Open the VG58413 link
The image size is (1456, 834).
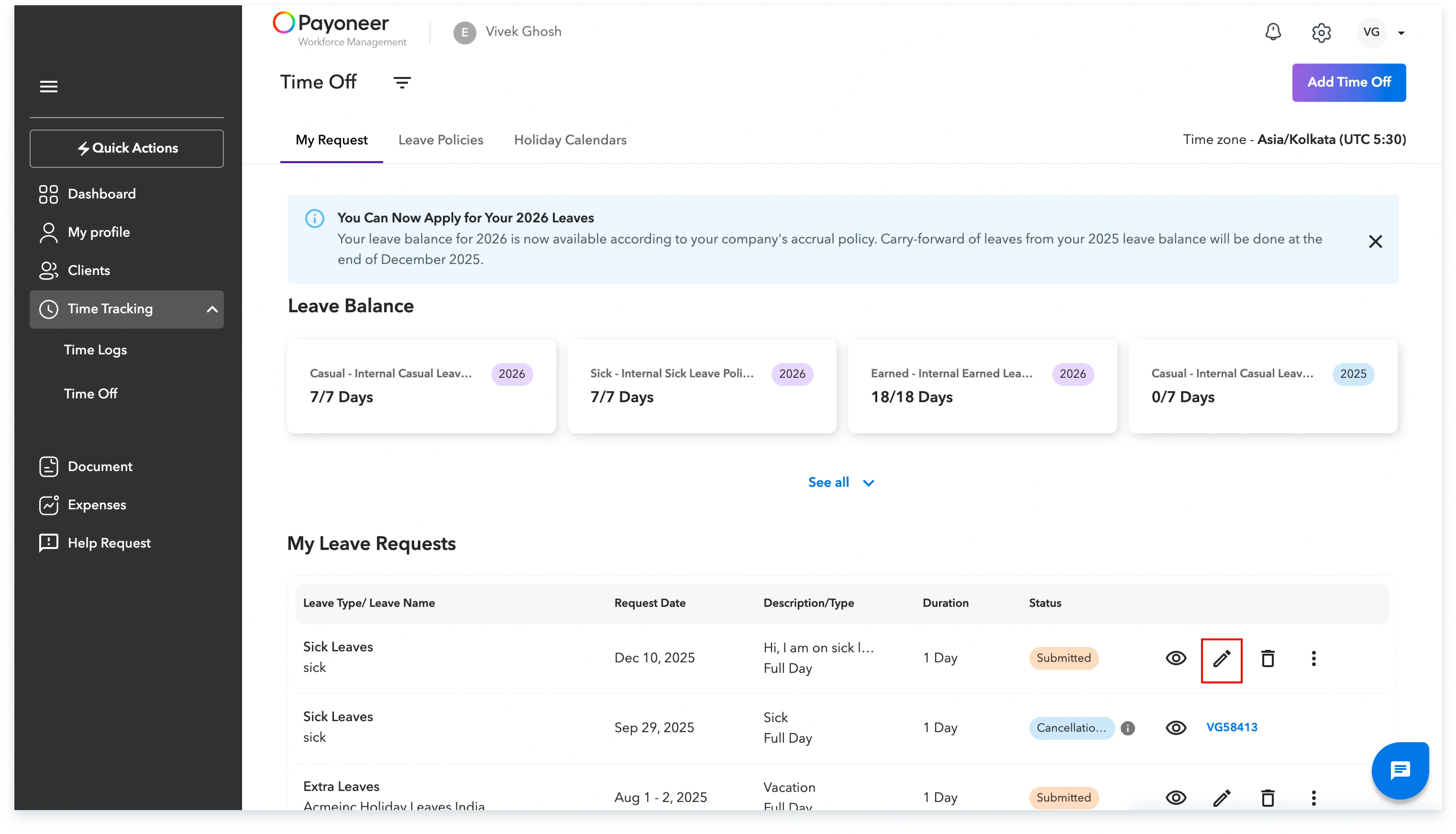[1231, 727]
